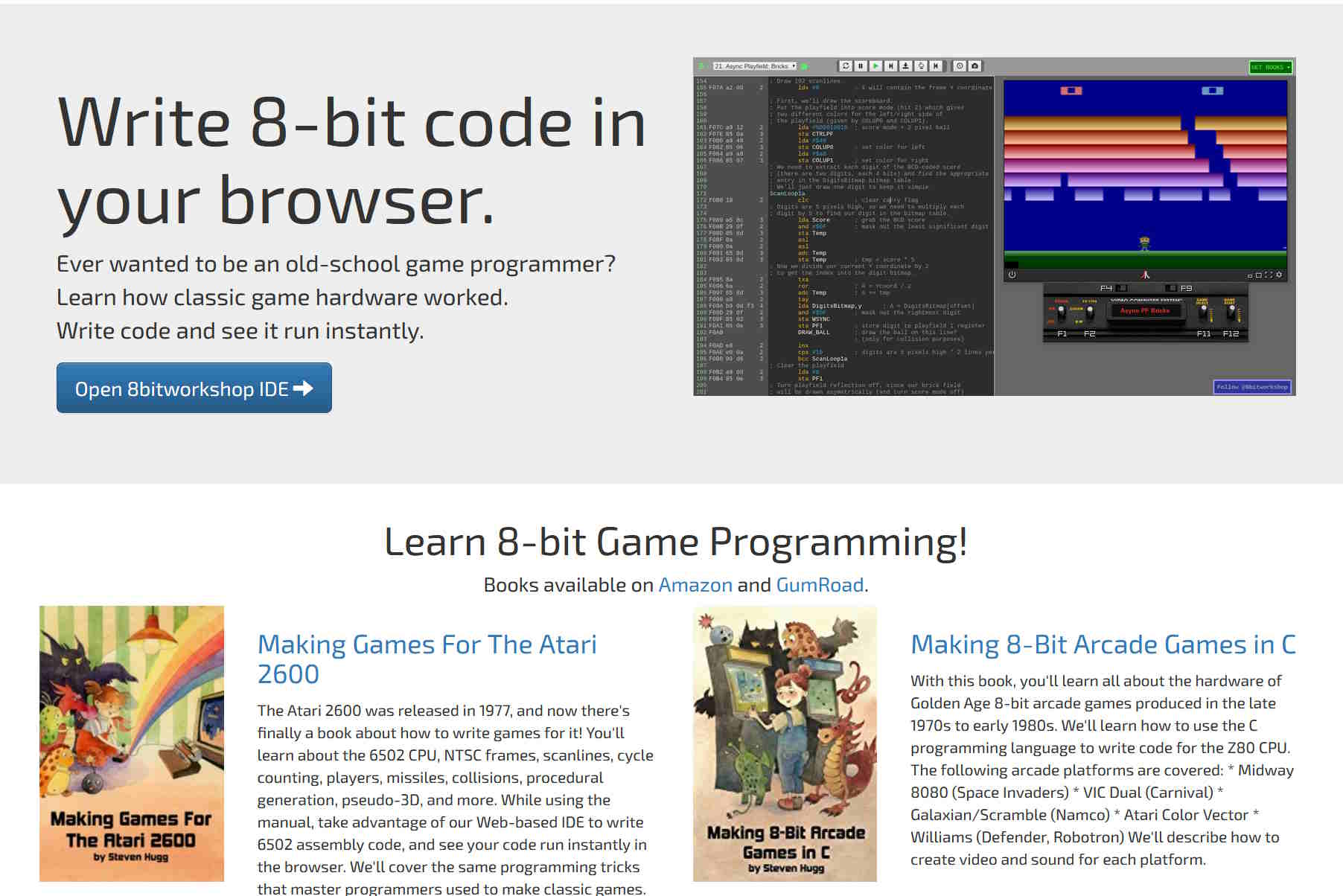Click the clock timing icon in the toolbar
Screen dimensions: 1343x896
[960, 65]
